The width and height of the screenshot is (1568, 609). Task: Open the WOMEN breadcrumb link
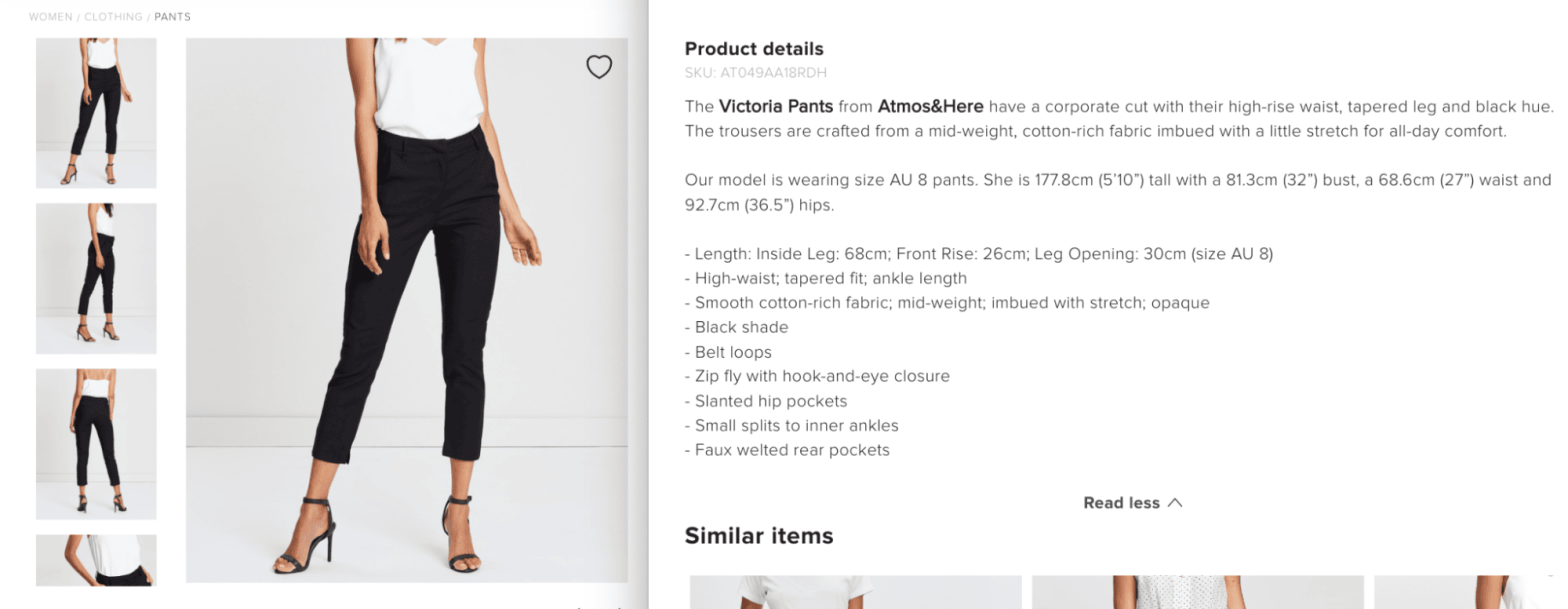(x=51, y=16)
